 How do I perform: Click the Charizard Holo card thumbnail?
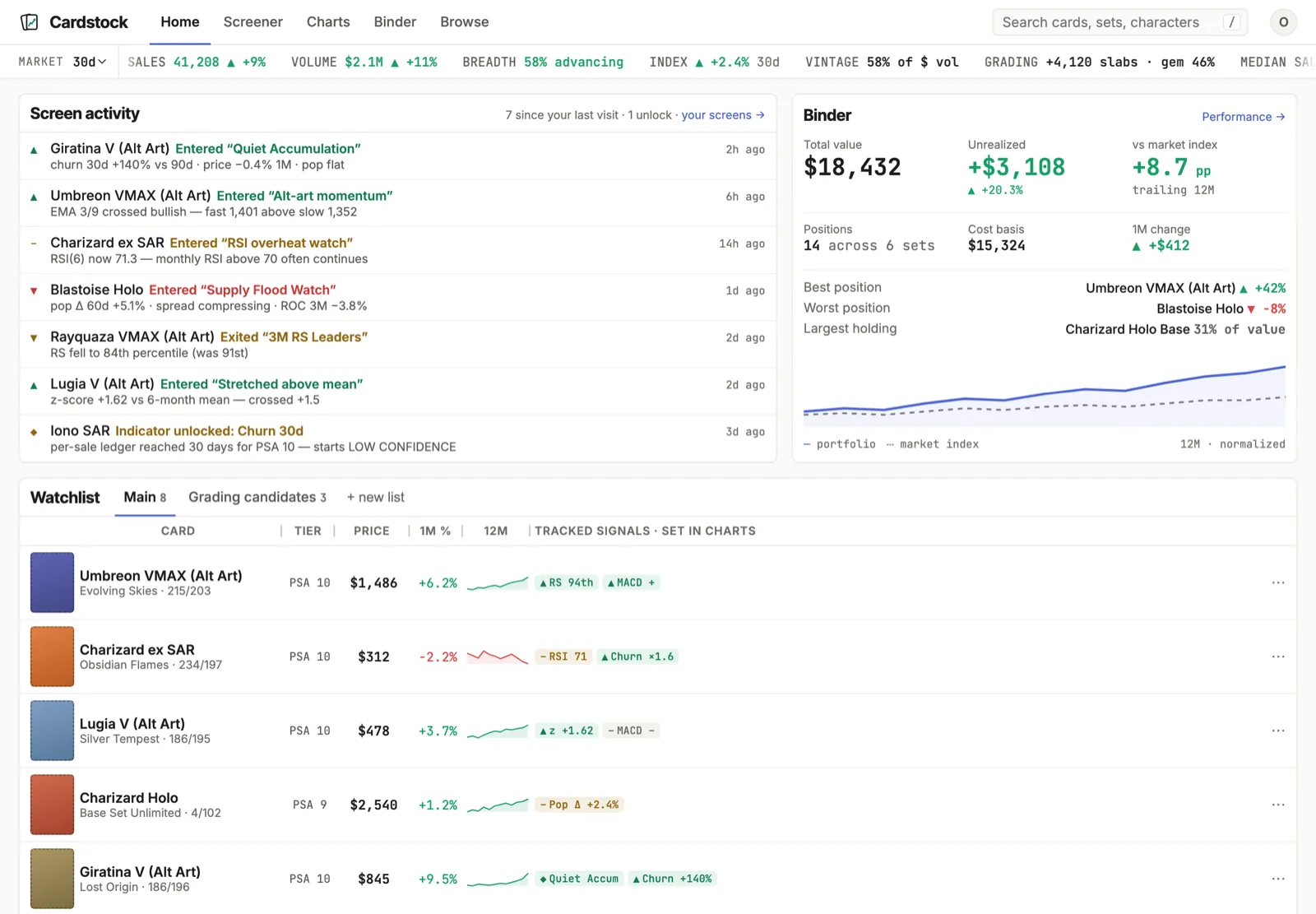pos(52,805)
